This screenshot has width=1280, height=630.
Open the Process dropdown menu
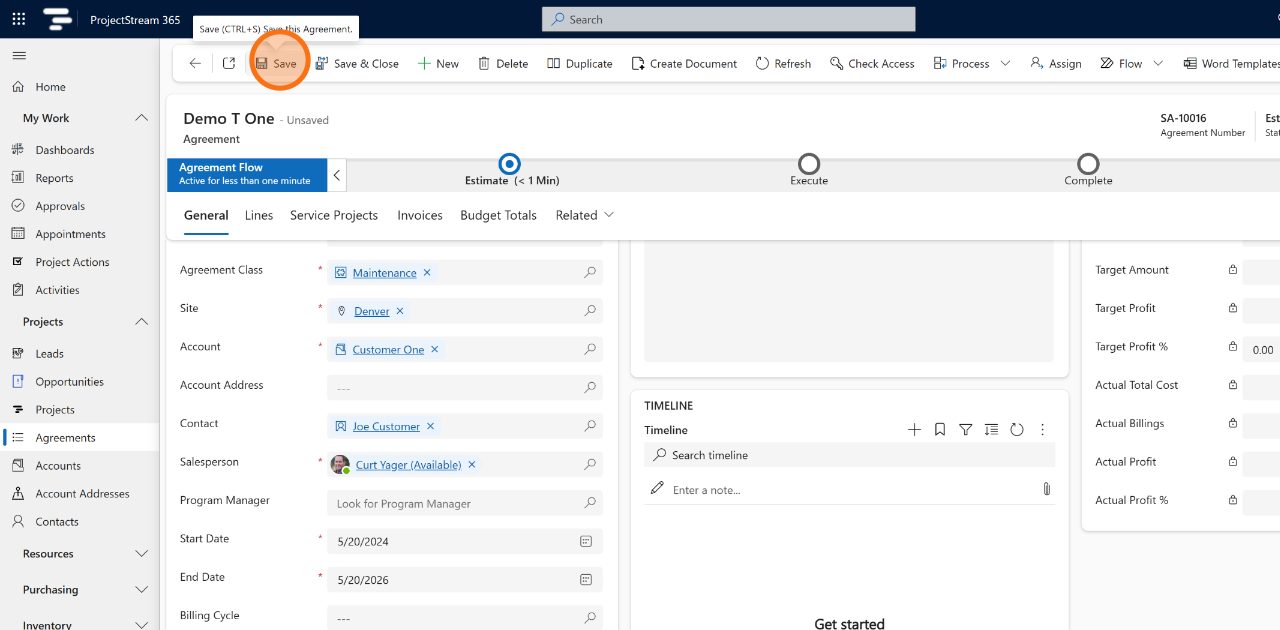click(1005, 63)
